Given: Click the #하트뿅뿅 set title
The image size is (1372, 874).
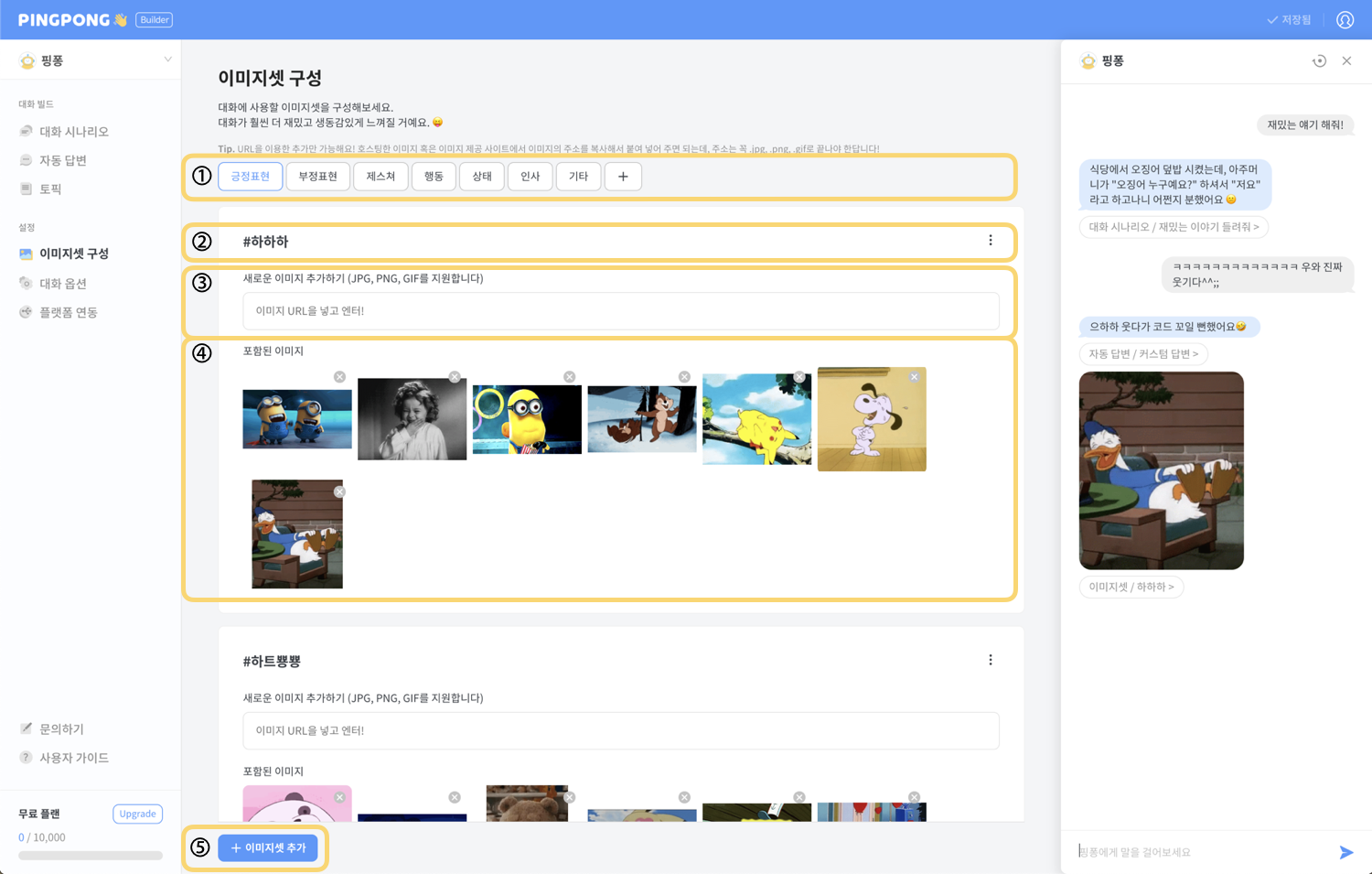Looking at the screenshot, I should (272, 661).
